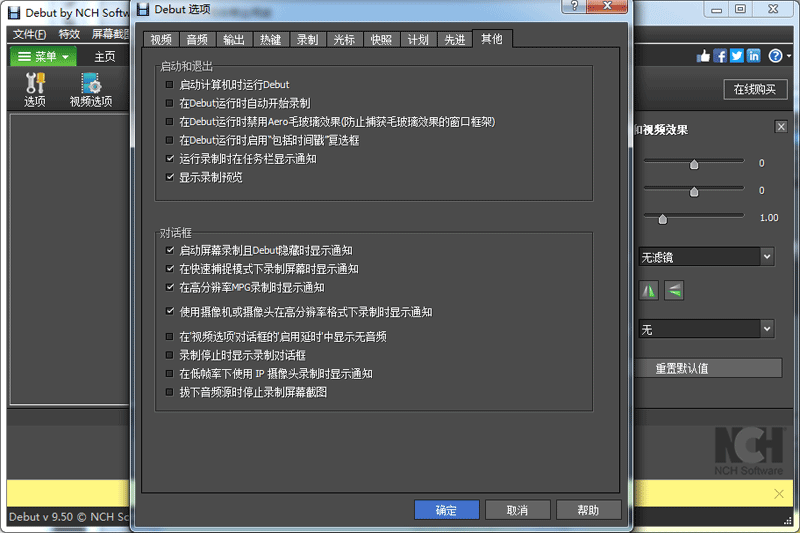This screenshot has width=800, height=533.
Task: Confirm with the 确定 button
Action: [446, 510]
